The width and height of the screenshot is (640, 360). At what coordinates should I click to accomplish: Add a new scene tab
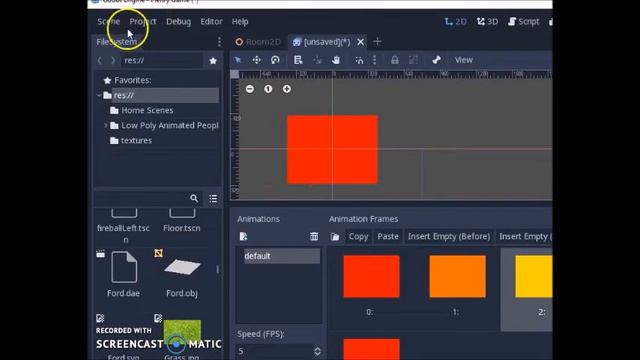coord(377,41)
